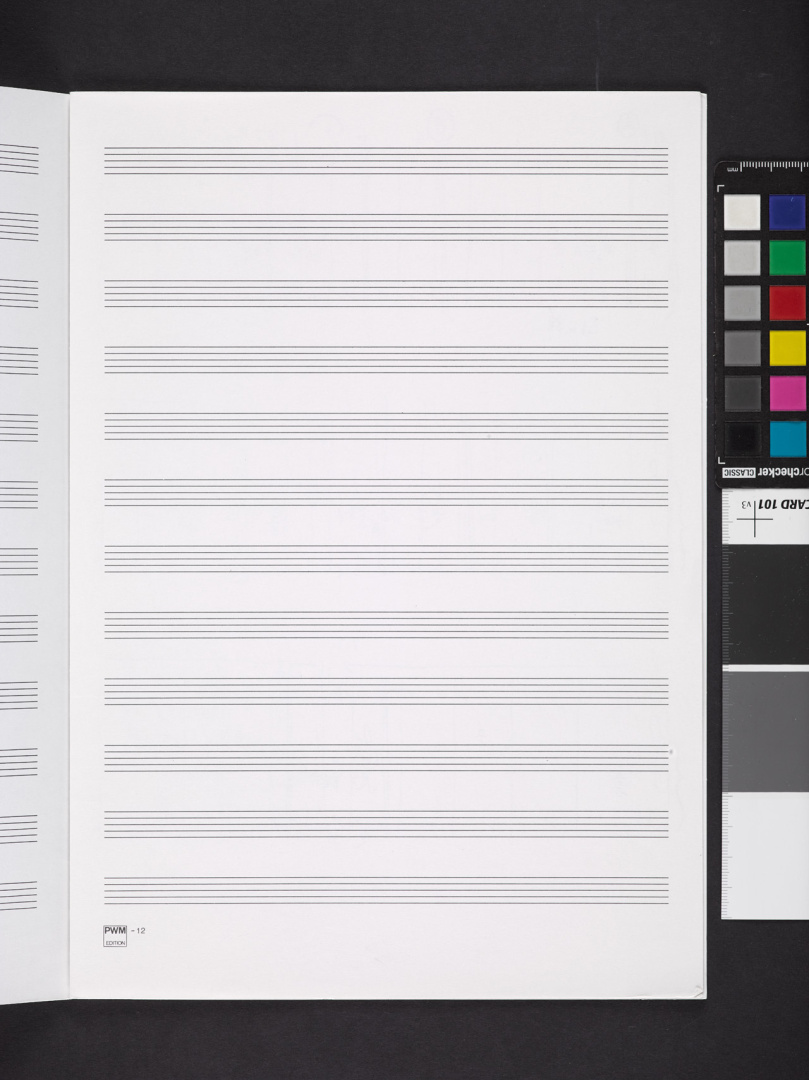Screen dimensions: 809x1080
Task: Pick the white swatch on the color checker
Action: coord(742,212)
